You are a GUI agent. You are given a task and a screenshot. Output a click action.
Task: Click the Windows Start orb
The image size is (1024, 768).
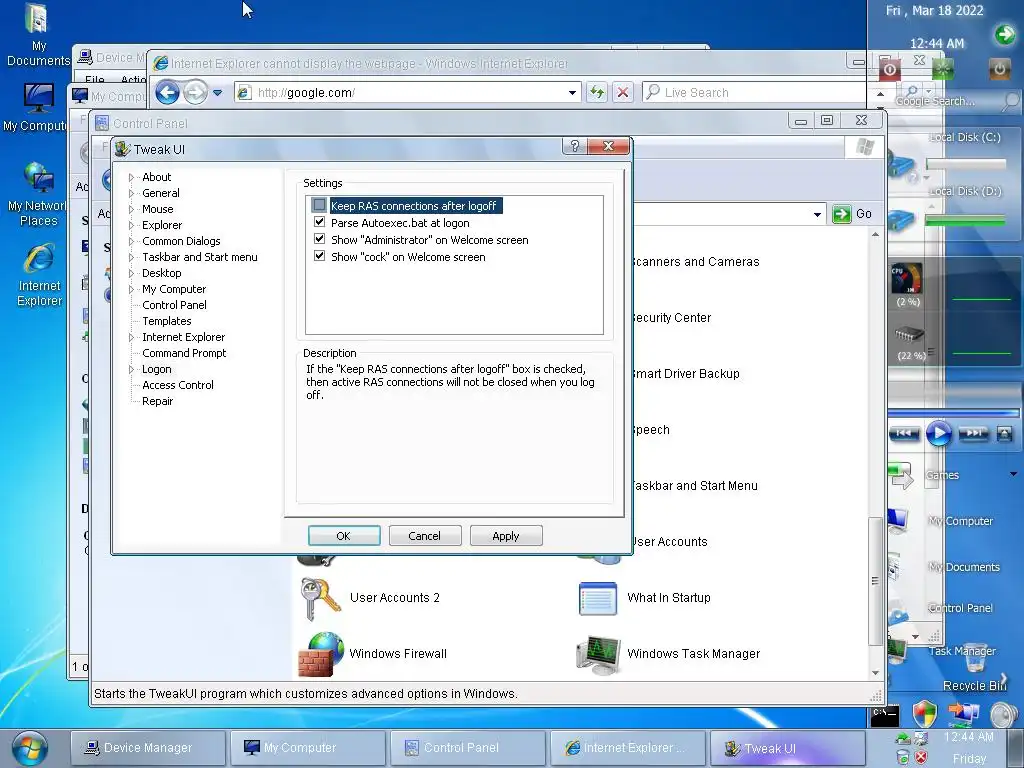(x=29, y=748)
